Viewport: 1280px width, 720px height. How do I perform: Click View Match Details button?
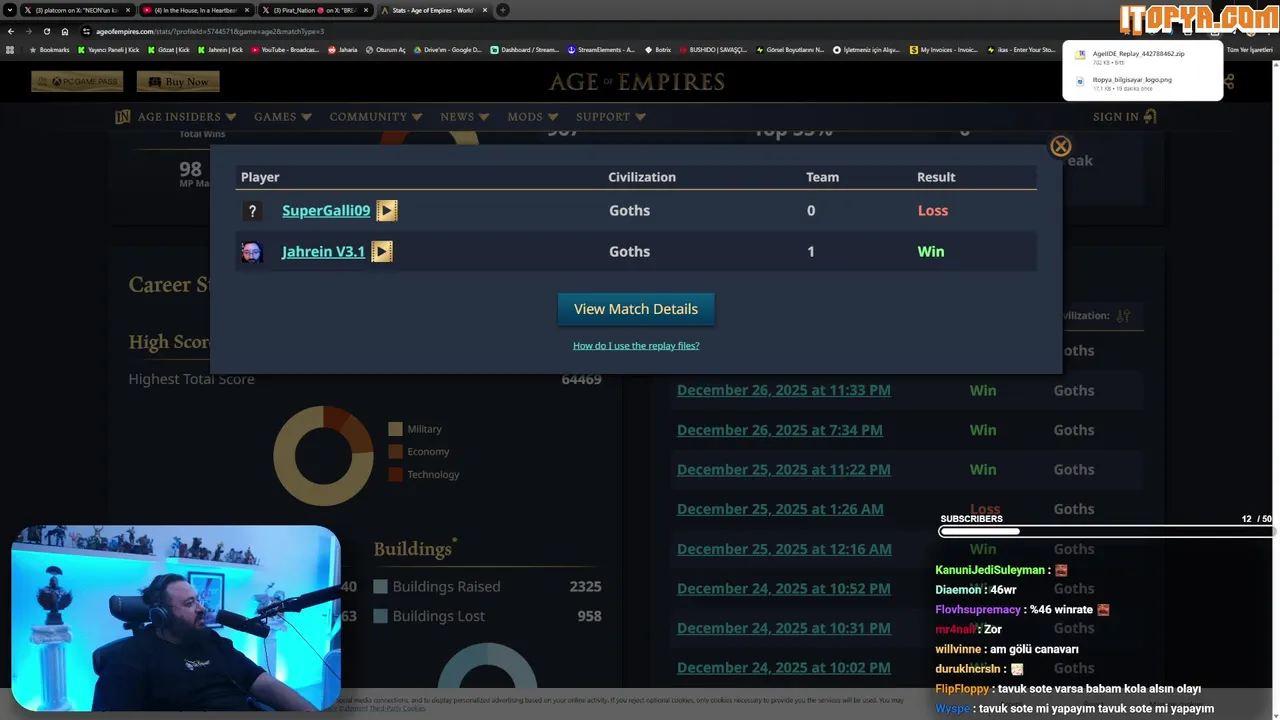point(636,309)
